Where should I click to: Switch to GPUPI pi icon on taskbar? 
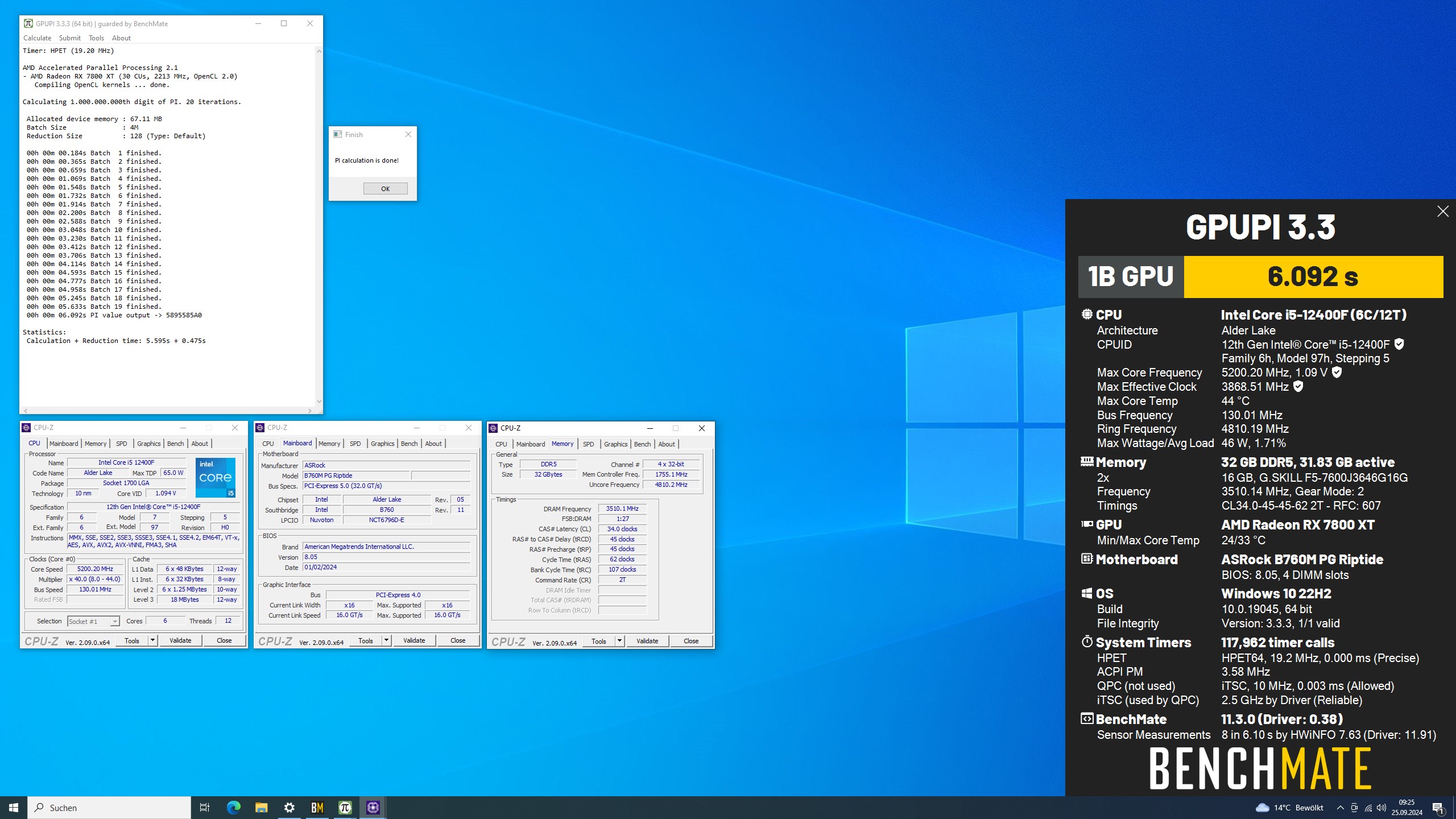(345, 808)
